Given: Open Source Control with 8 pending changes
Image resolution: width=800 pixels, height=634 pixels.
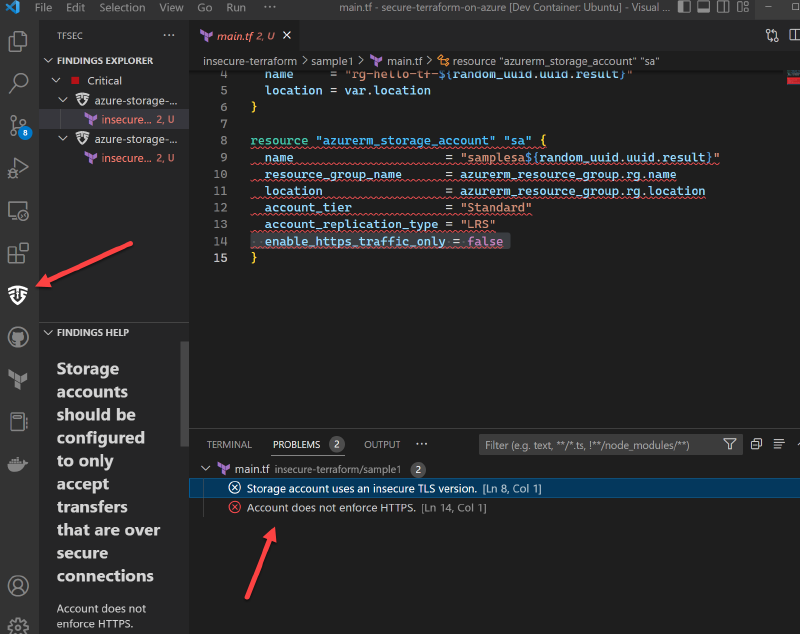Looking at the screenshot, I should click(18, 126).
